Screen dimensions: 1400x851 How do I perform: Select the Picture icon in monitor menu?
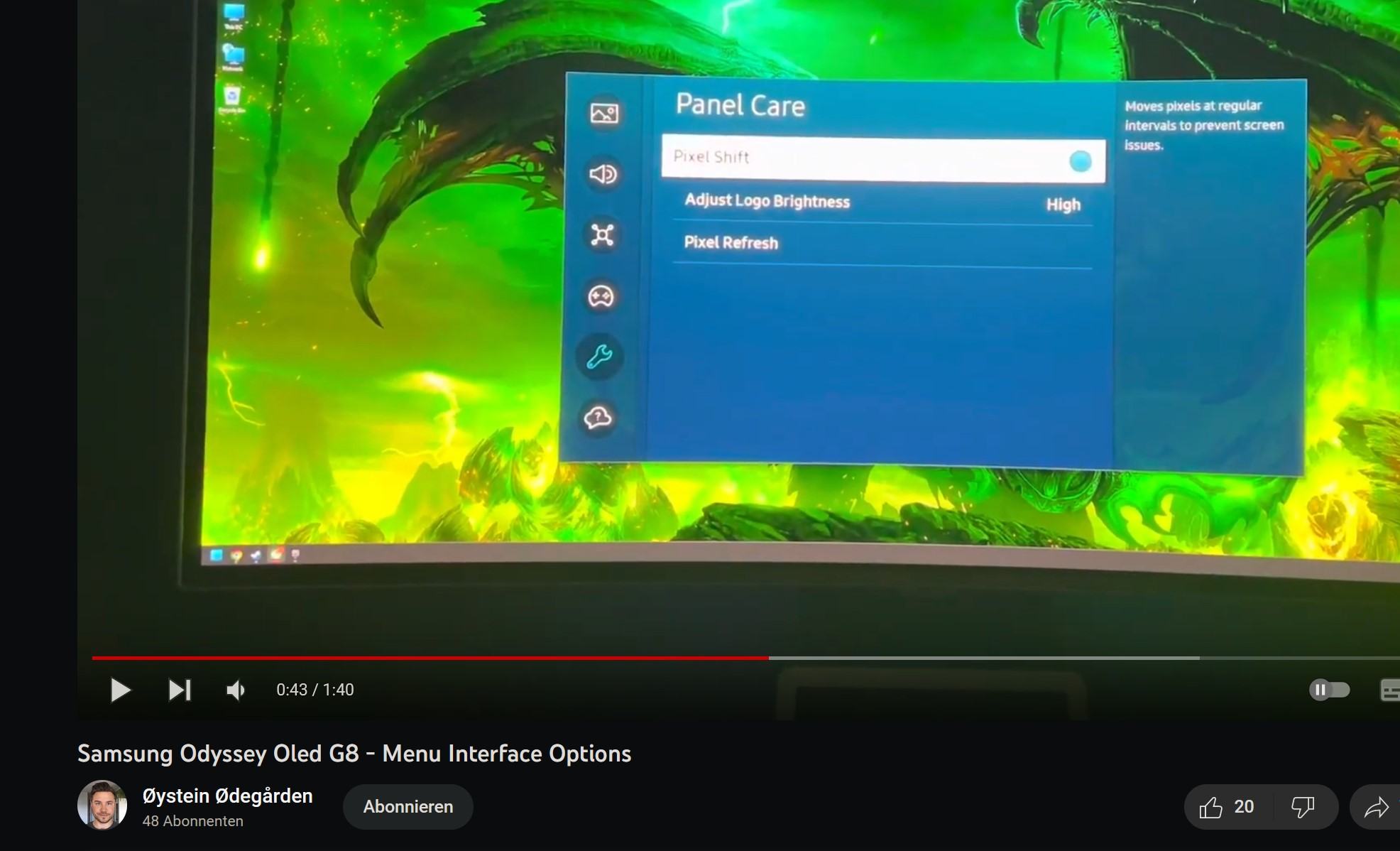(x=604, y=113)
